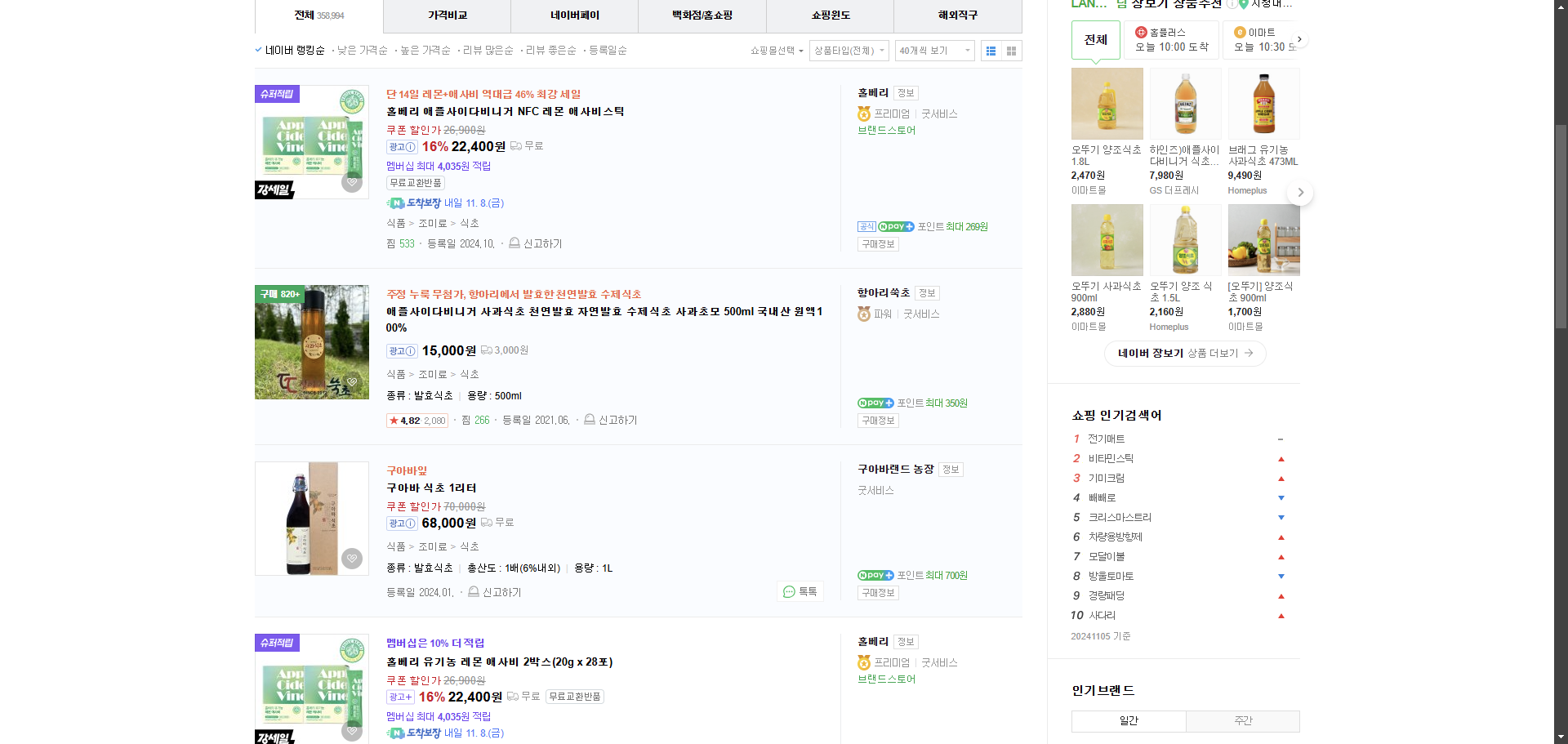
Task: Switch to grid view layout icon
Action: pos(1011,51)
